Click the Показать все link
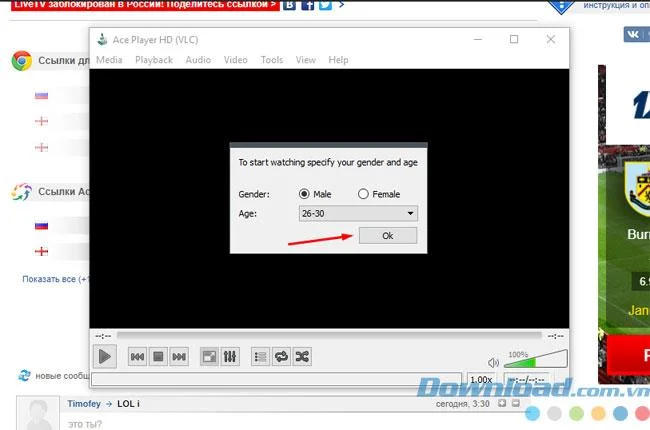Viewport: 650px width, 430px height. click(x=56, y=279)
